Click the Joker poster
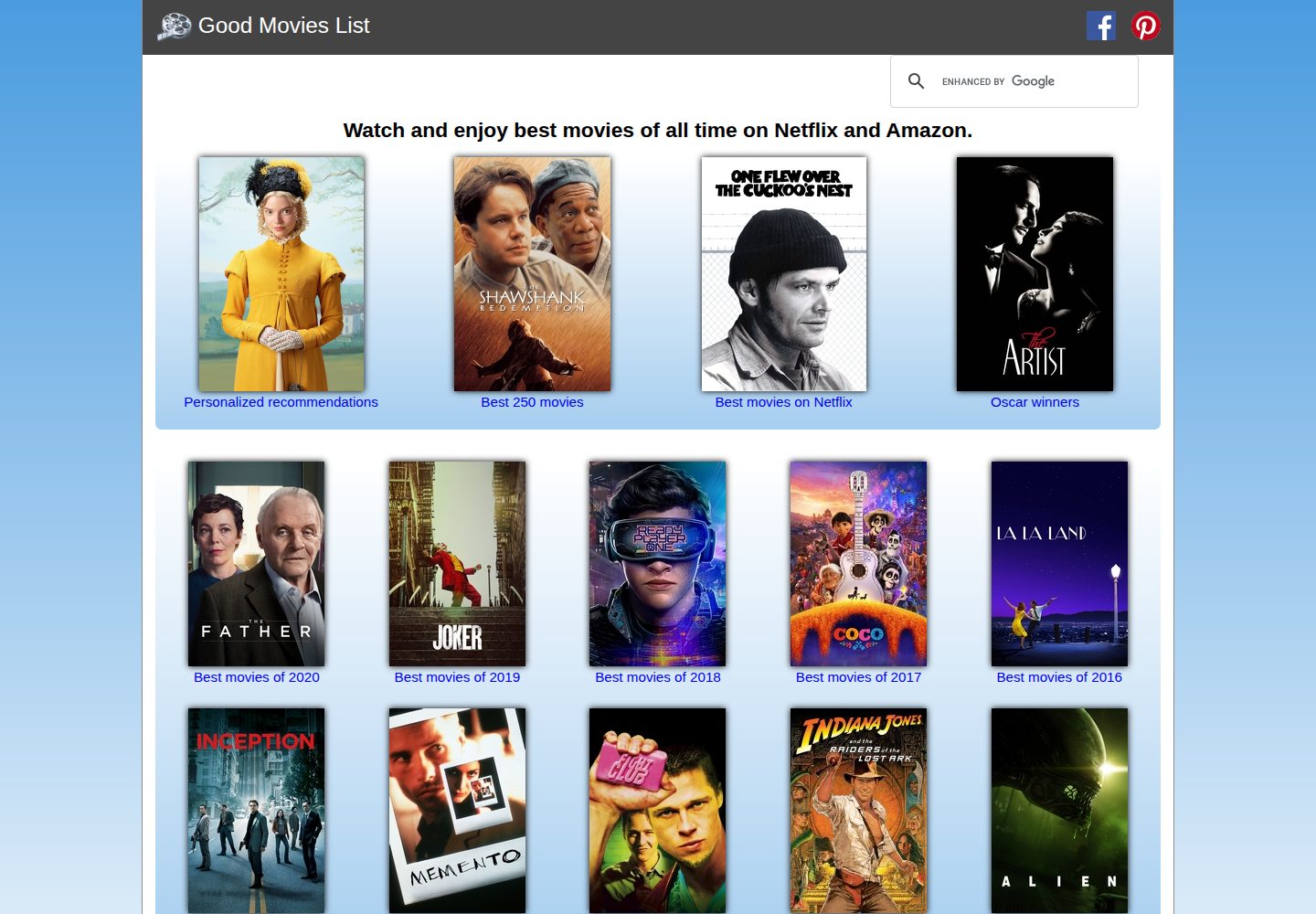Viewport: 1316px width, 914px height. [457, 564]
